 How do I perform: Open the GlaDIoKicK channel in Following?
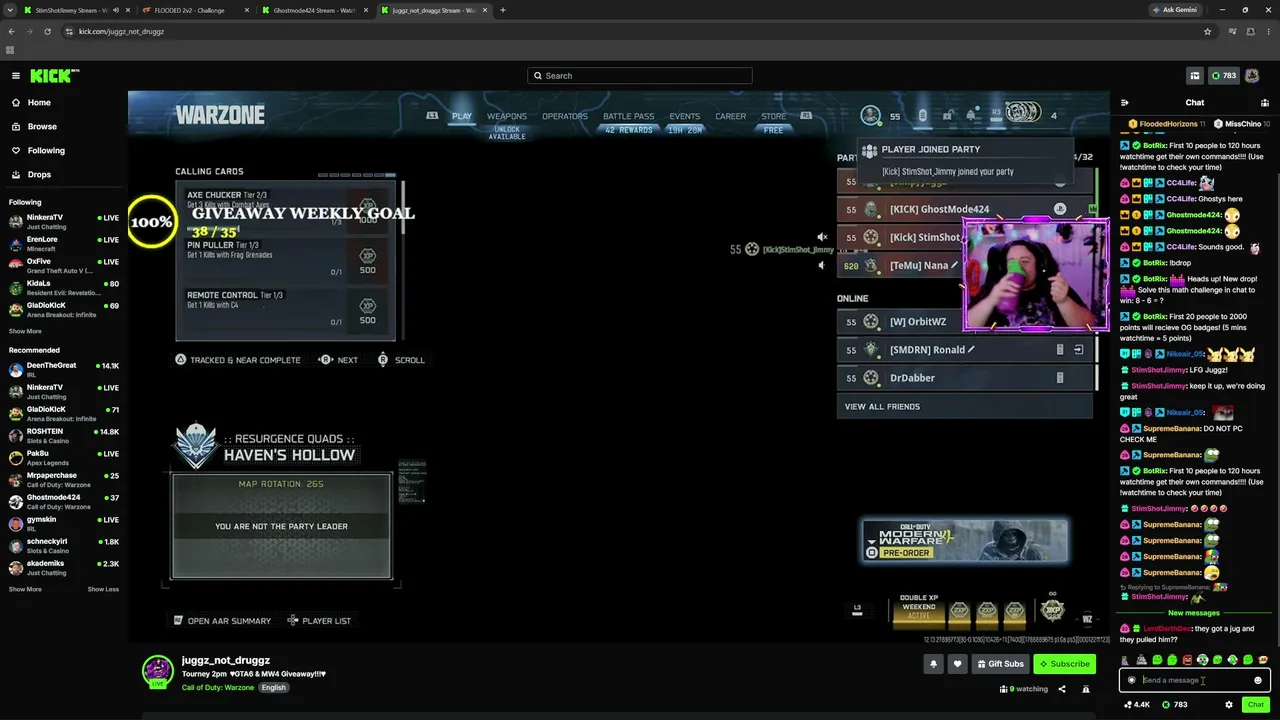[x=63, y=310]
